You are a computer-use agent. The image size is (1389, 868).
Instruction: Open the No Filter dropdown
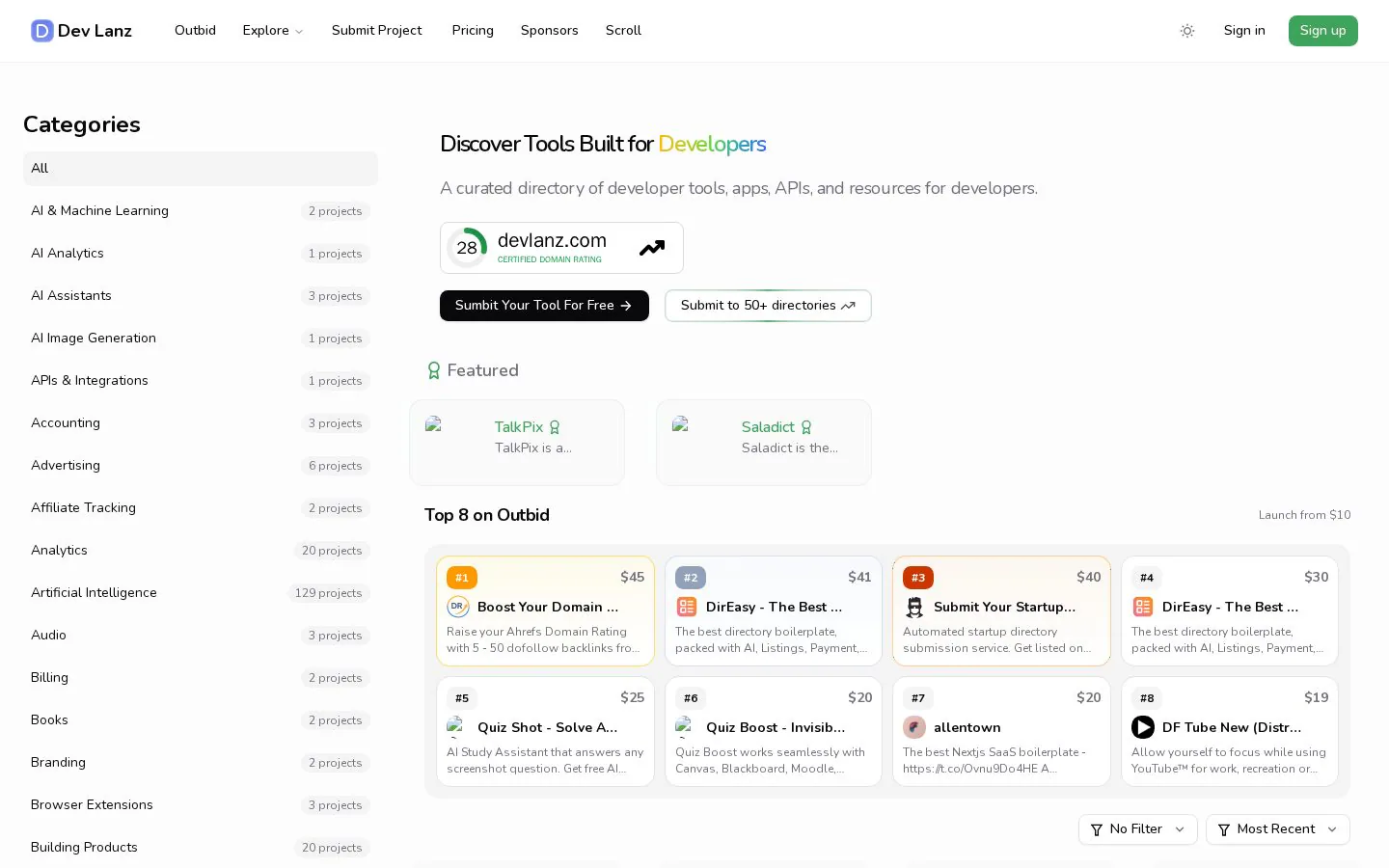coord(1138,829)
